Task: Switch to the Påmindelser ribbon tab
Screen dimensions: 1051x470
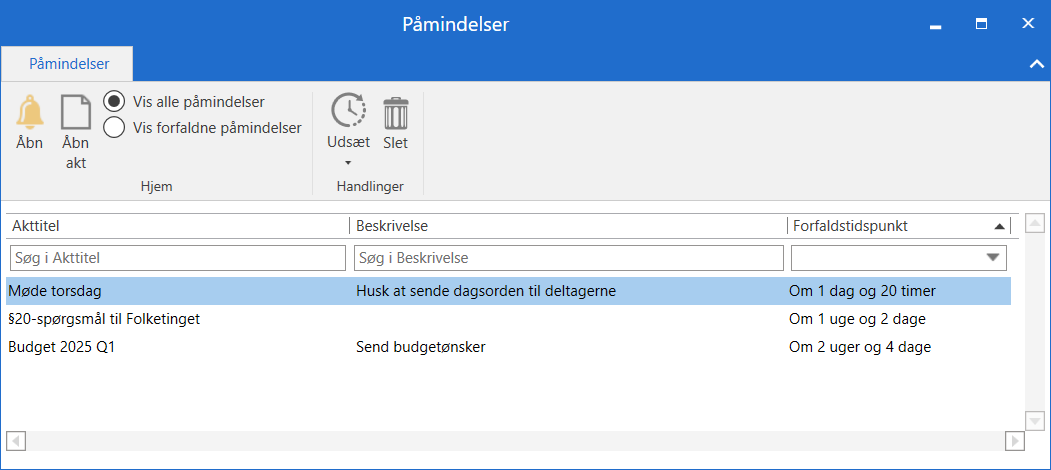Action: click(68, 64)
